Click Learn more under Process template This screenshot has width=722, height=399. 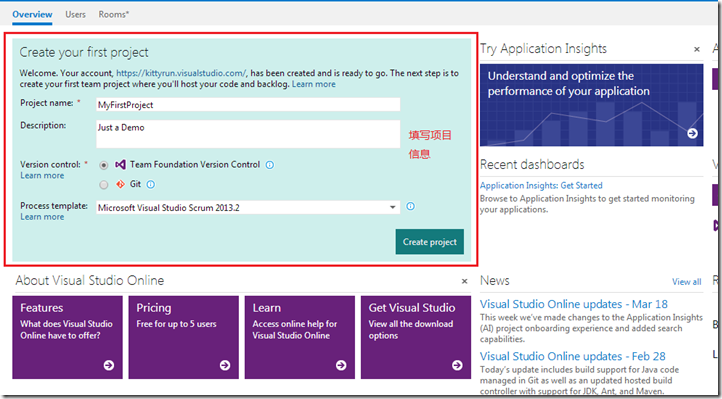click(x=42, y=217)
